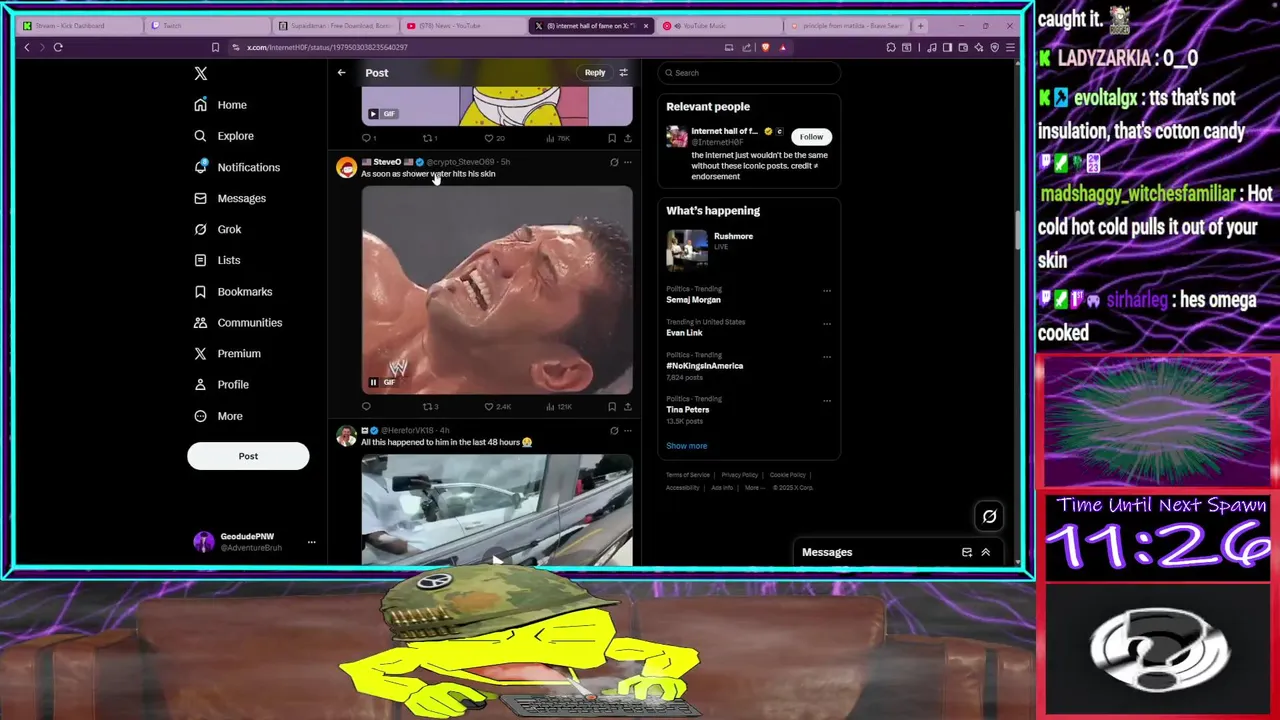Open Internet hall of fame profile avatar
Viewport: 1280px width, 720px height.
click(677, 136)
